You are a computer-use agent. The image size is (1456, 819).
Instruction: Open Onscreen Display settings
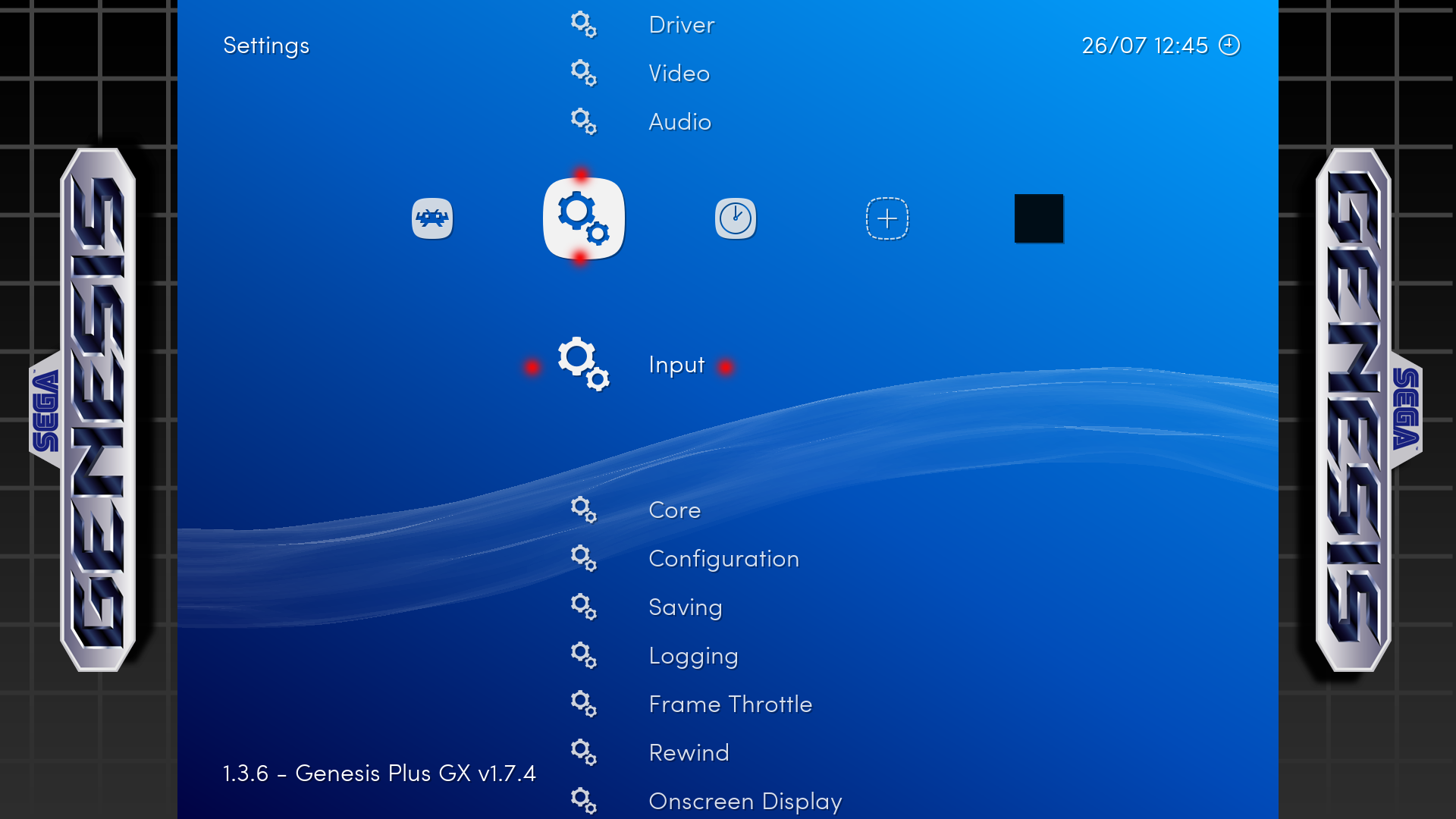pyautogui.click(x=745, y=802)
